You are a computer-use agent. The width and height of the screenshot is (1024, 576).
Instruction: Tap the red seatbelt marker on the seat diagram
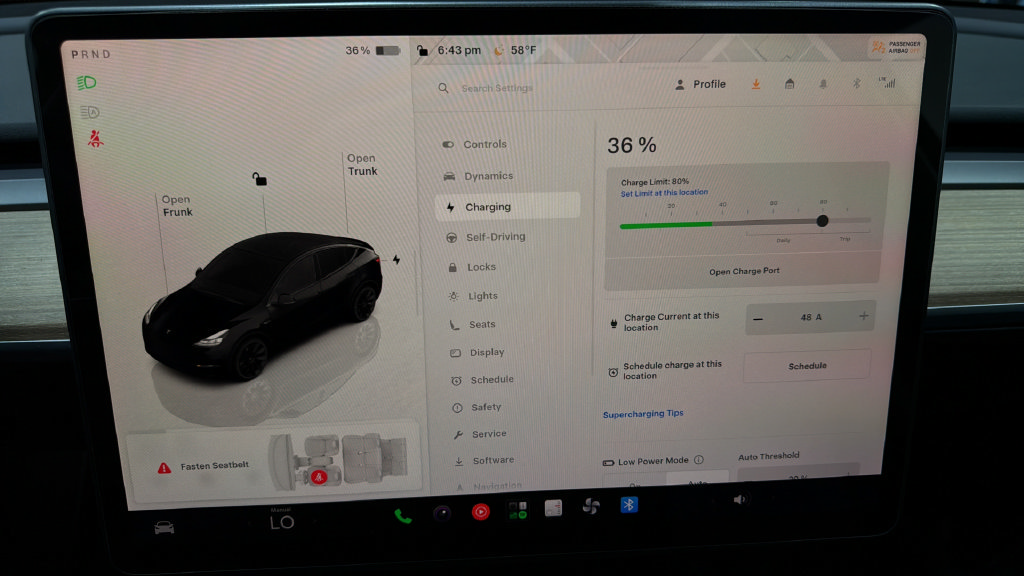319,477
